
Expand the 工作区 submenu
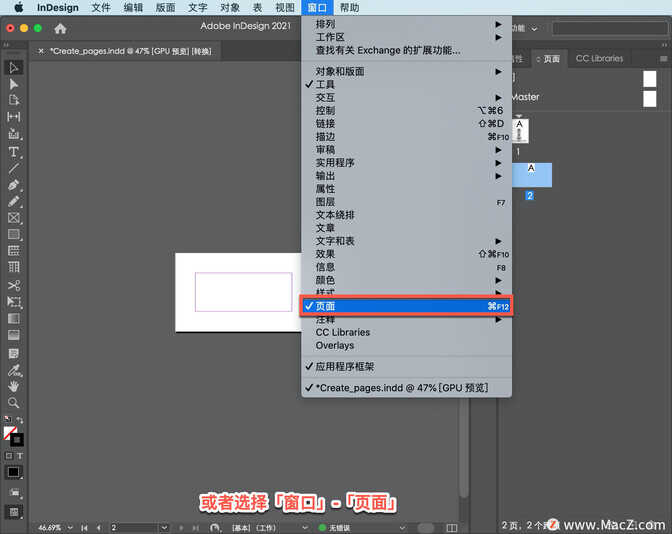pos(407,37)
